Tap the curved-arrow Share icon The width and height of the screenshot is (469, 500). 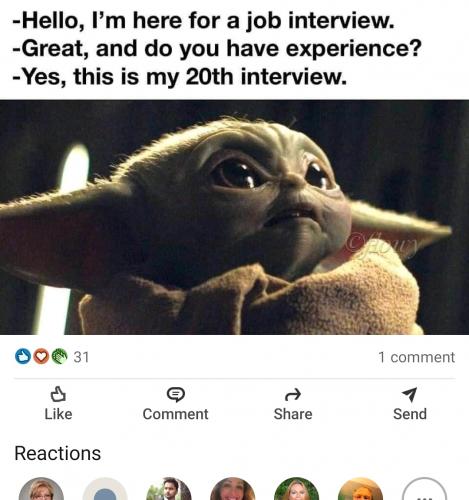[x=293, y=395]
